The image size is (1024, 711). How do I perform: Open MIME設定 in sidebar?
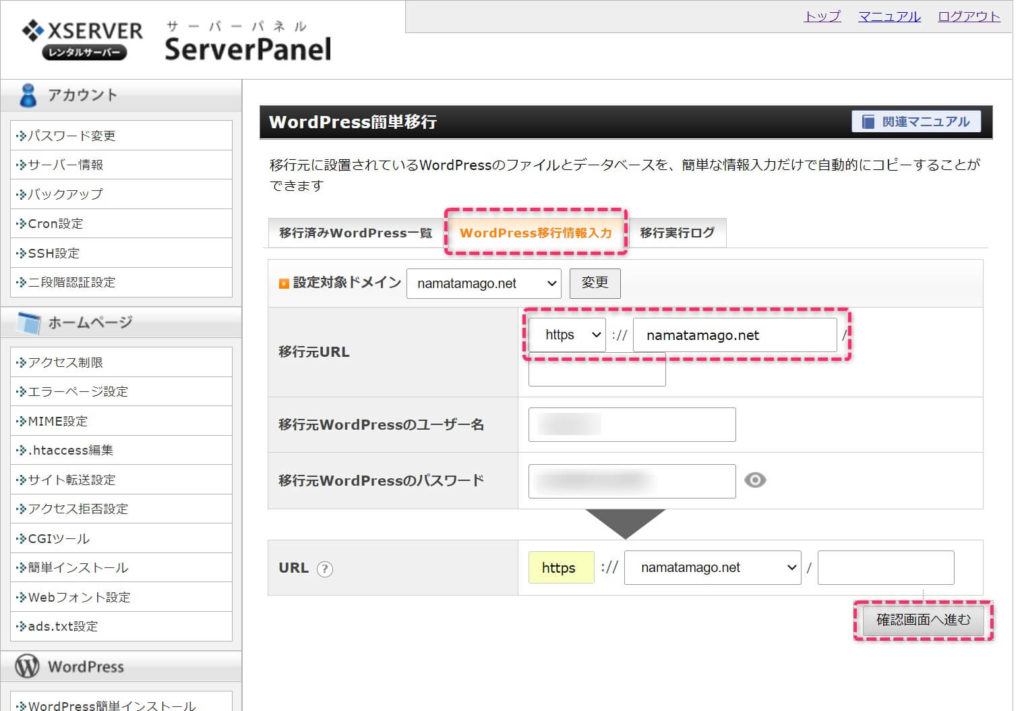pyautogui.click(x=121, y=421)
